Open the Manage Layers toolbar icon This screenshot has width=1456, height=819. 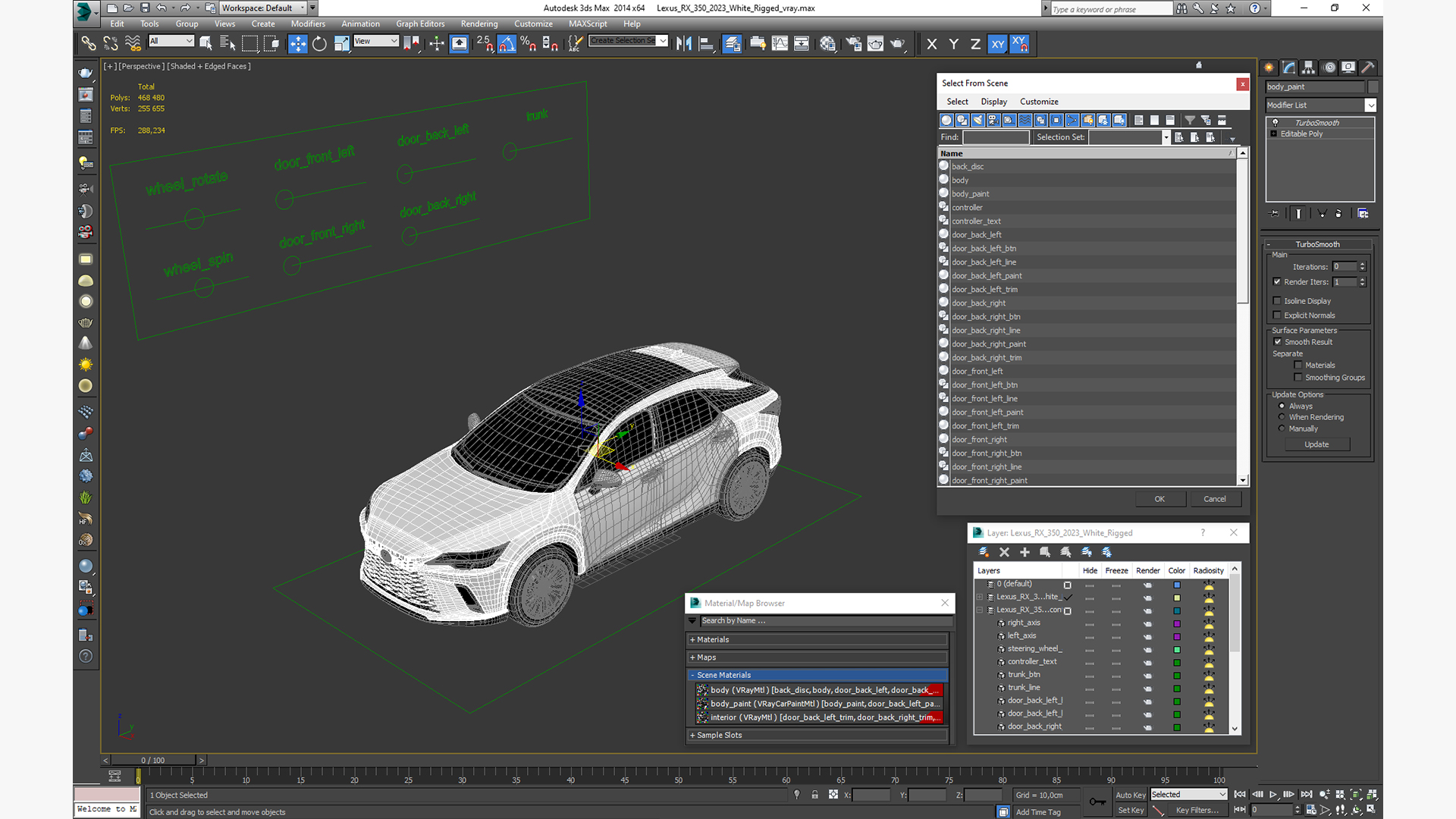pyautogui.click(x=732, y=44)
